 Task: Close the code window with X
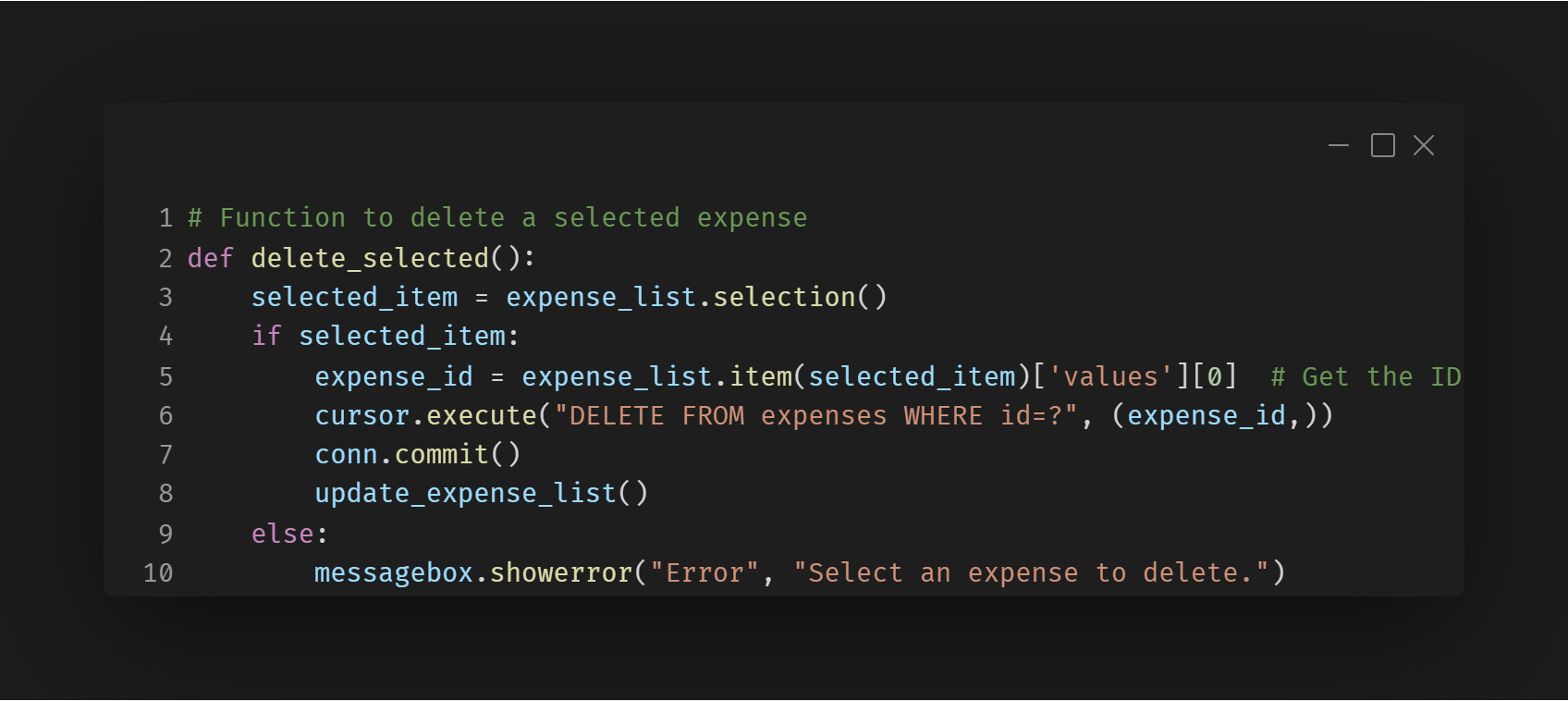pyautogui.click(x=1424, y=146)
